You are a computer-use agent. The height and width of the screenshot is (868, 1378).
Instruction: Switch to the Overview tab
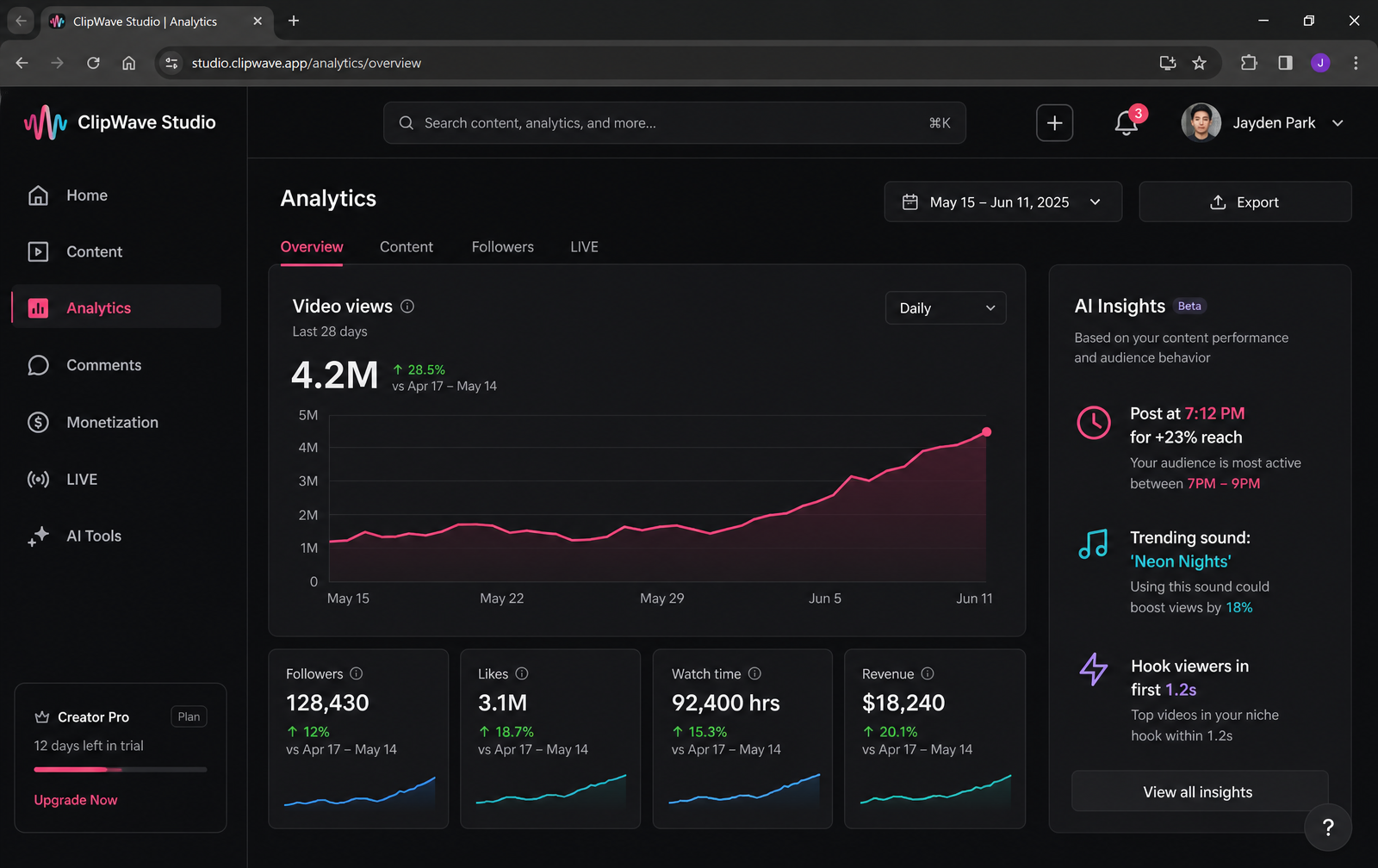(x=312, y=247)
